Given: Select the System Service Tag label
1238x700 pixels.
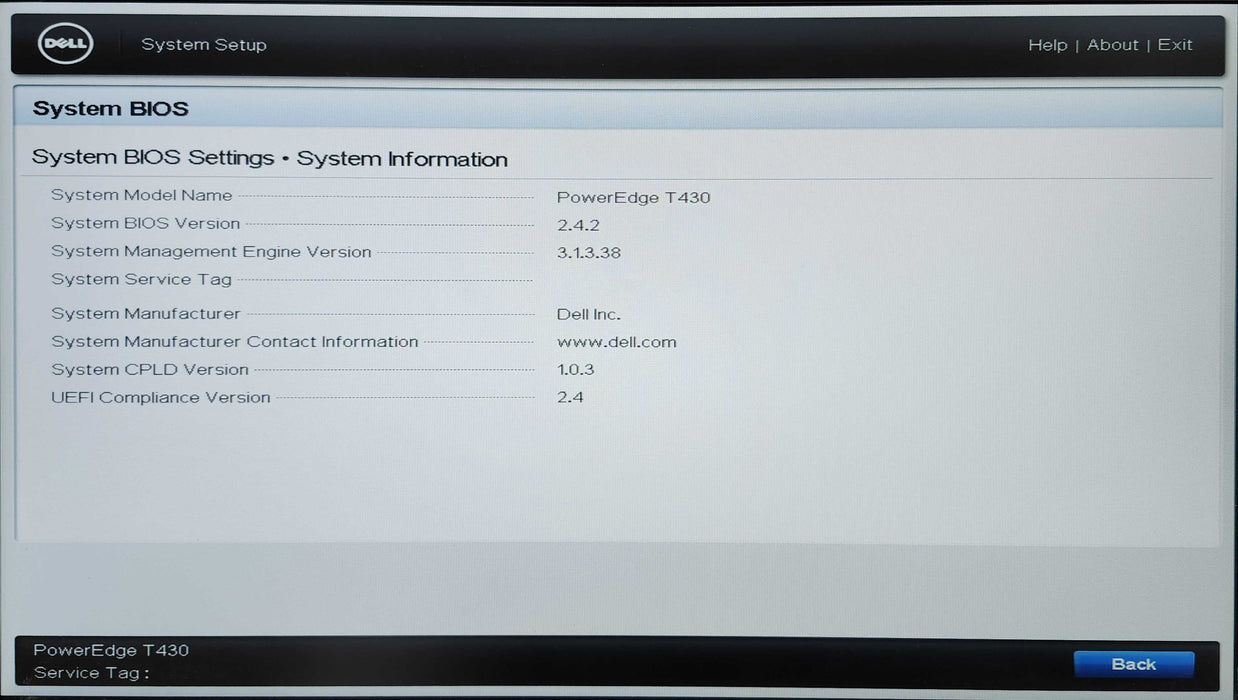Looking at the screenshot, I should pyautogui.click(x=141, y=279).
